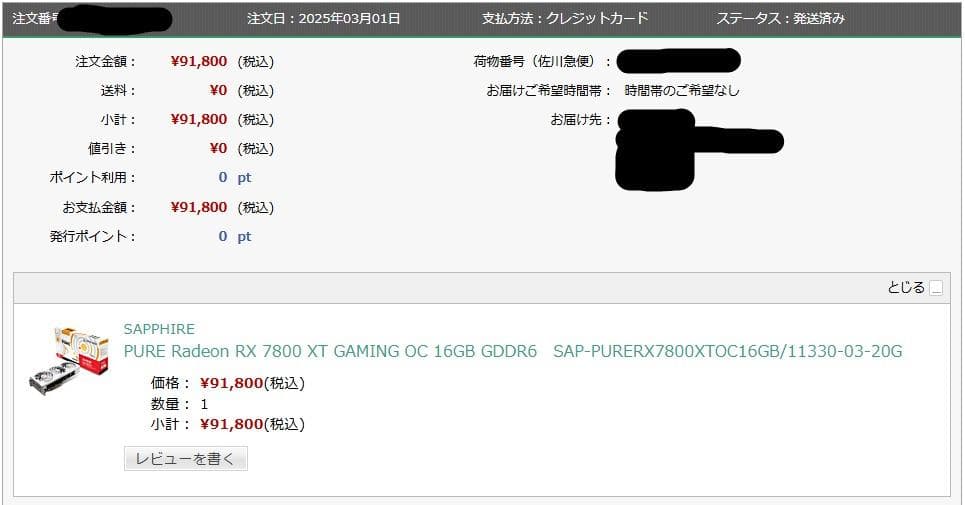Click the お支払金額 ¥91,800 value

(x=199, y=207)
